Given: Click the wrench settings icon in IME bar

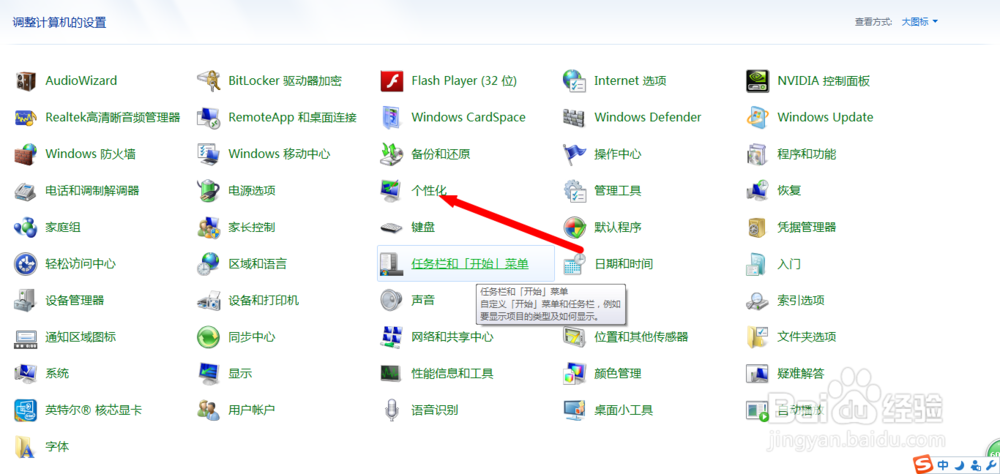Looking at the screenshot, I should (992, 465).
